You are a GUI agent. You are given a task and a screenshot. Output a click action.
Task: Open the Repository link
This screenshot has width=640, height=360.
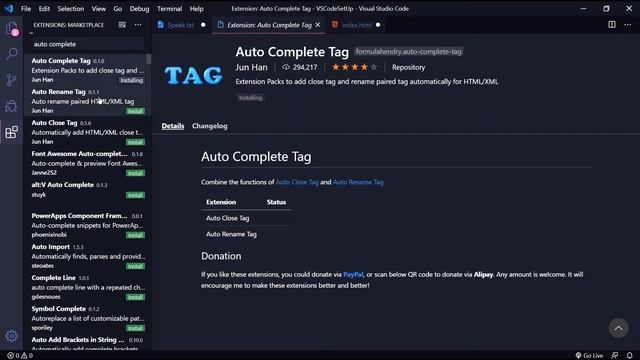tap(409, 67)
